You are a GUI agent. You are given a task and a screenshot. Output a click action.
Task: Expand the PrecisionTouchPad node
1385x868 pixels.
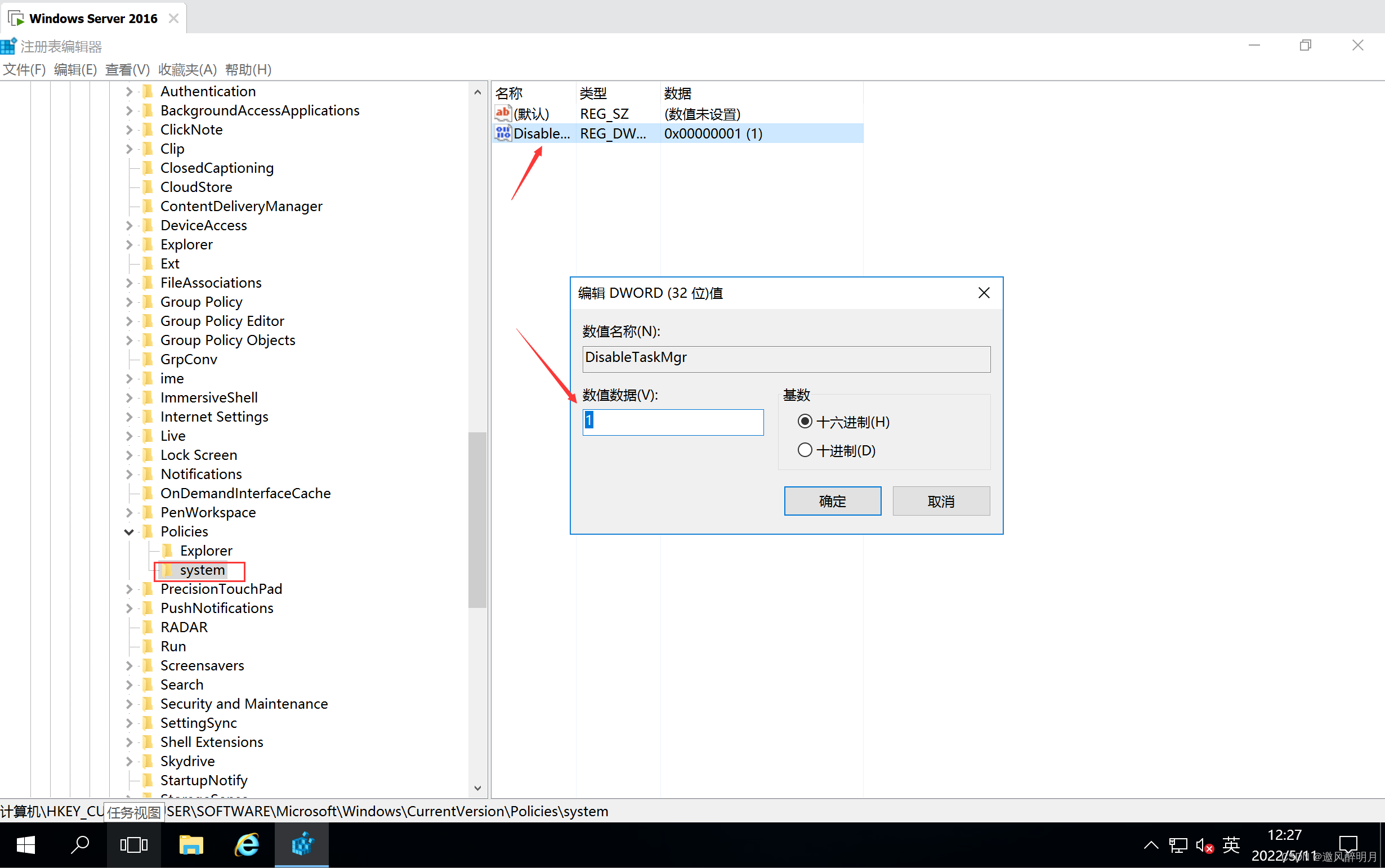128,589
